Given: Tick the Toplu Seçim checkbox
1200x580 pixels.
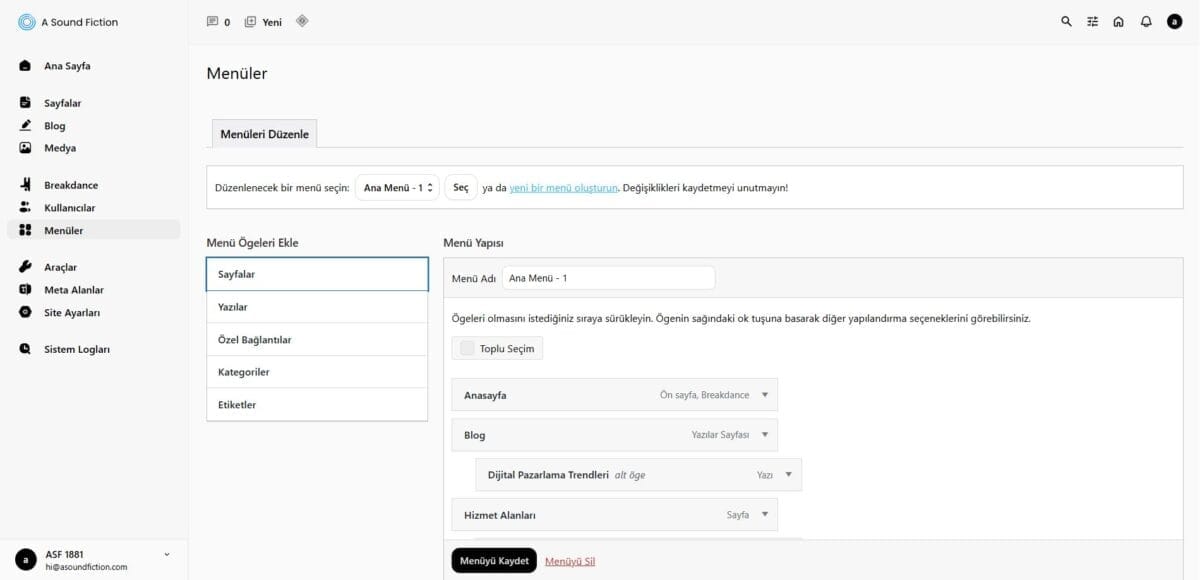Looking at the screenshot, I should (467, 349).
